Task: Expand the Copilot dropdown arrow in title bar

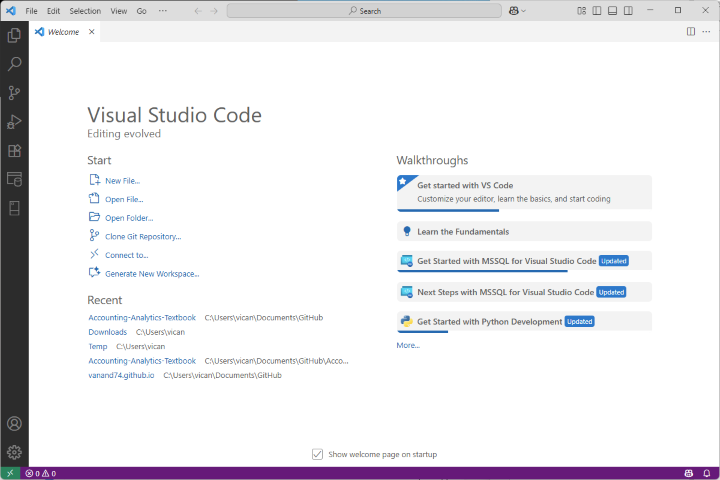Action: [x=523, y=11]
